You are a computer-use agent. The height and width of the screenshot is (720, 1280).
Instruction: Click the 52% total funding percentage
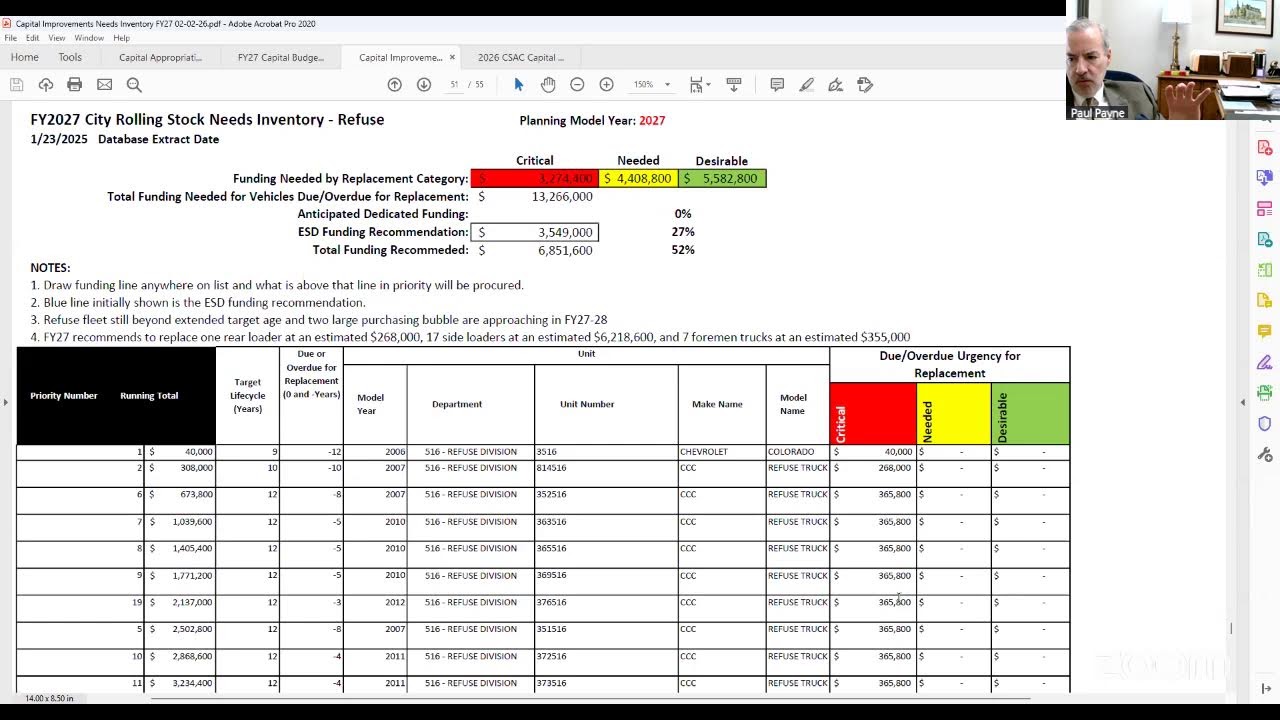[683, 250]
